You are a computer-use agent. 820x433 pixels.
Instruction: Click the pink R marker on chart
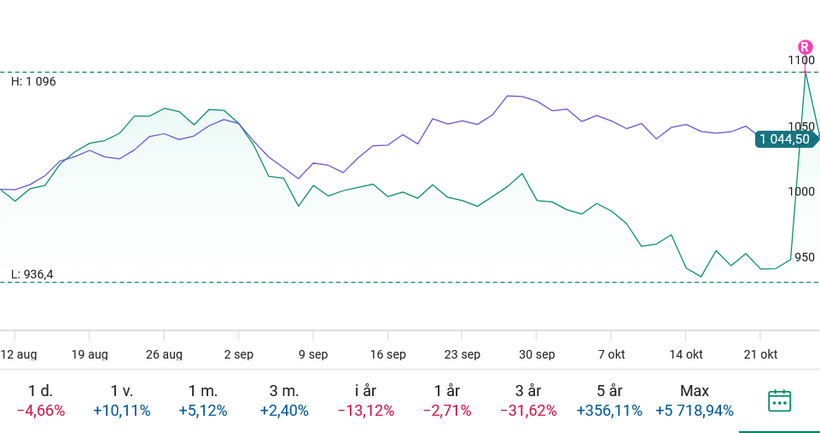[x=805, y=47]
